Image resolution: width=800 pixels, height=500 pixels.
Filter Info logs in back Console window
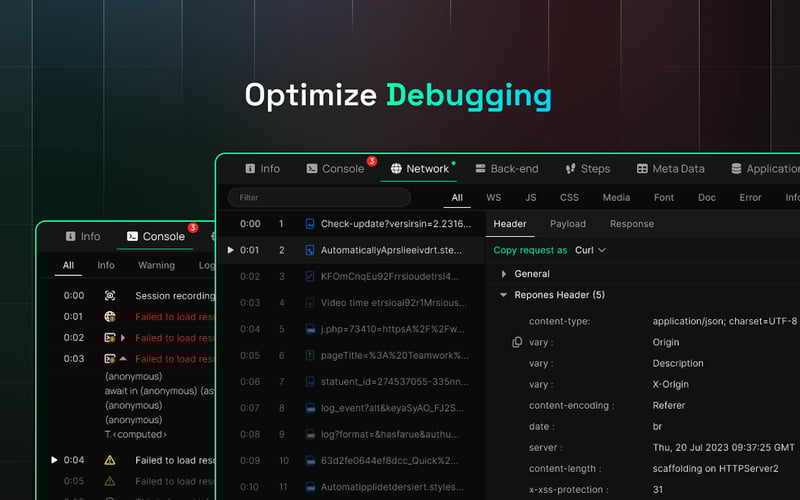(106, 265)
